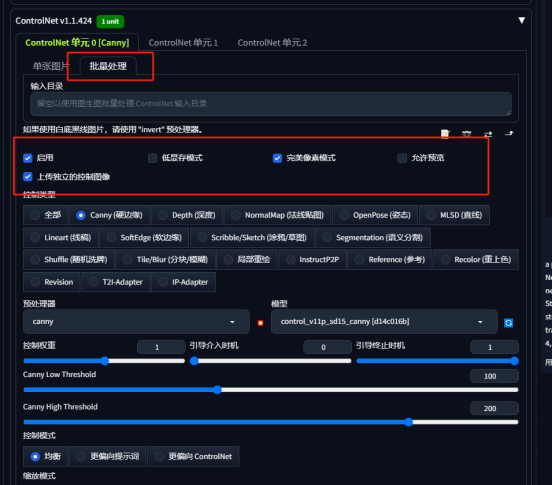Enable the 低显存模式 checkbox

click(x=152, y=158)
